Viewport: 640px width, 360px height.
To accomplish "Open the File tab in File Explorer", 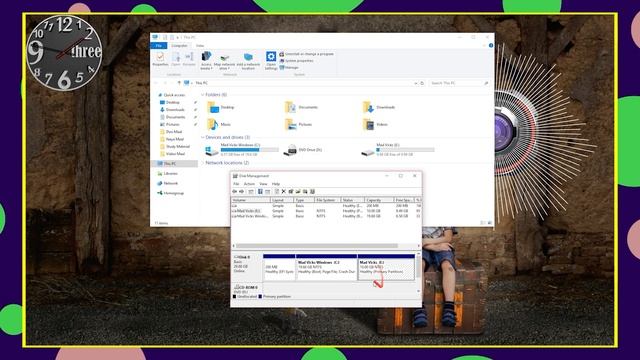I will point(159,46).
